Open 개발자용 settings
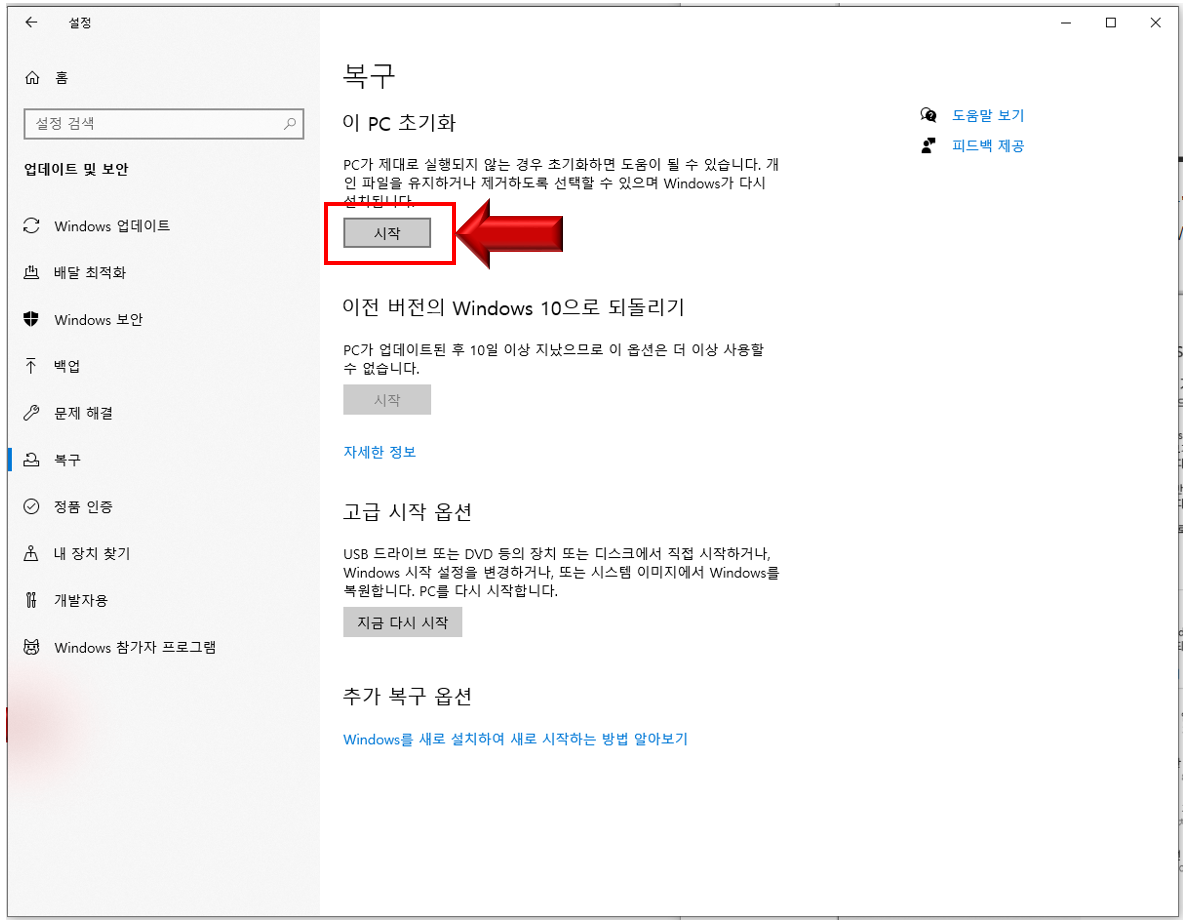The width and height of the screenshot is (1186, 922). (x=163, y=600)
